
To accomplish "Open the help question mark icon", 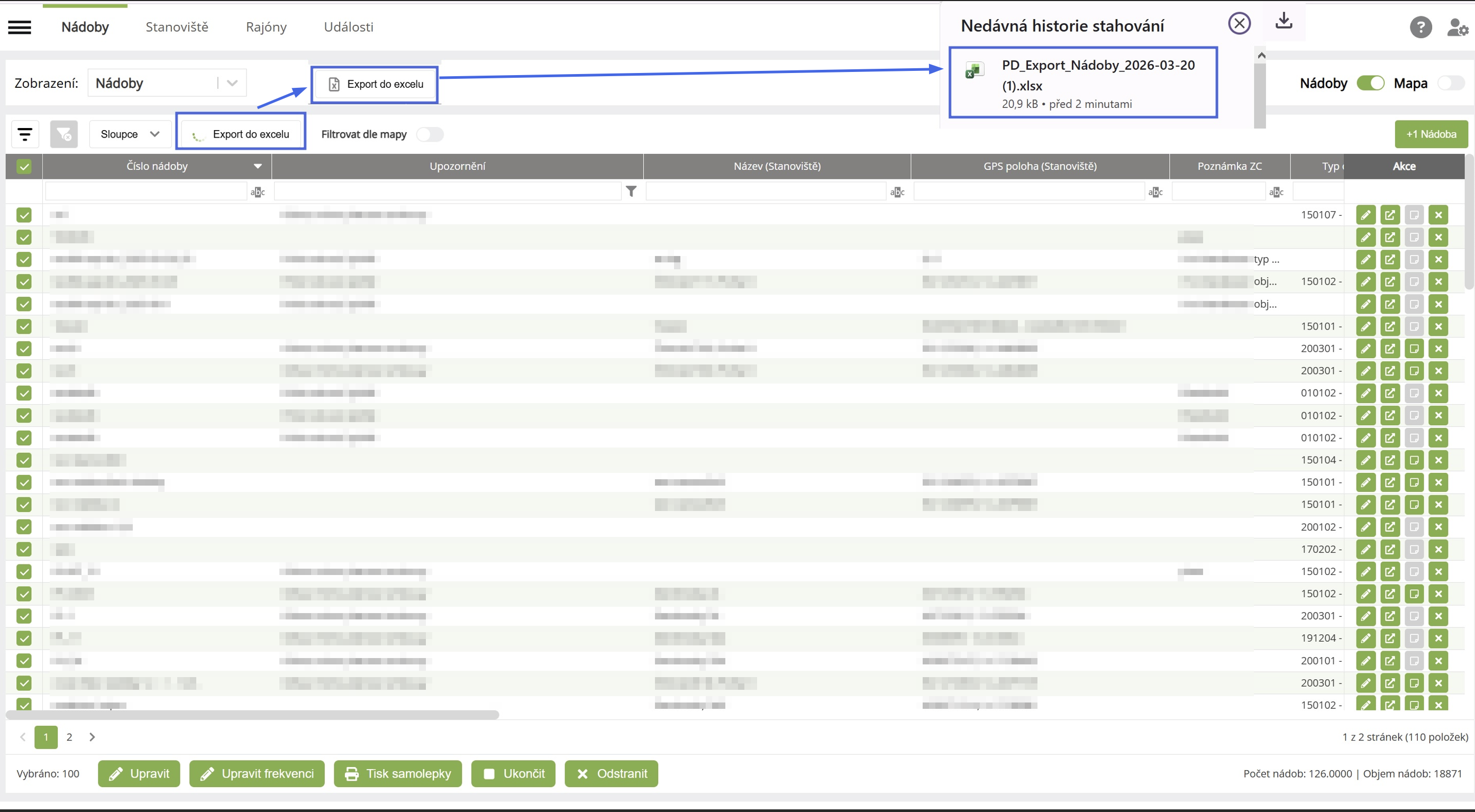I will 1421,27.
